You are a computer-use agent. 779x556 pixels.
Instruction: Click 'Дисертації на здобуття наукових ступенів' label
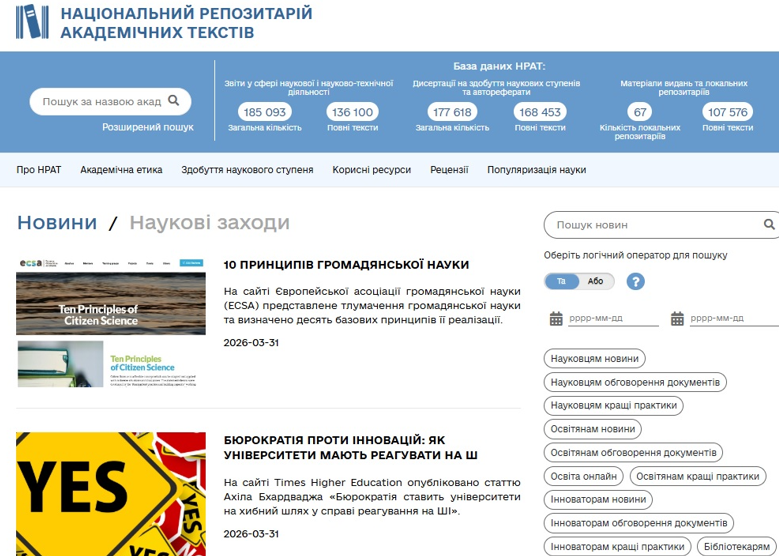coord(496,88)
